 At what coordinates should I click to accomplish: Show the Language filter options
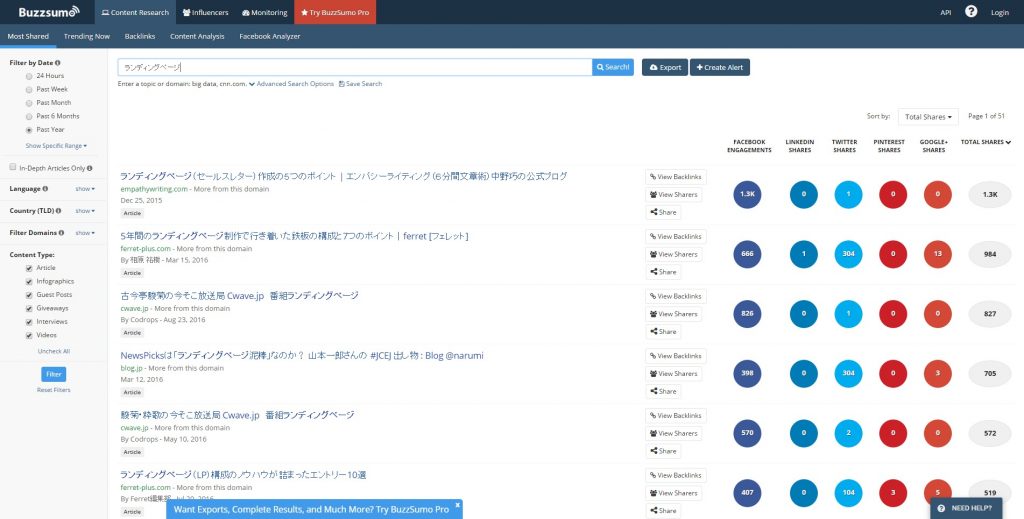(x=85, y=189)
